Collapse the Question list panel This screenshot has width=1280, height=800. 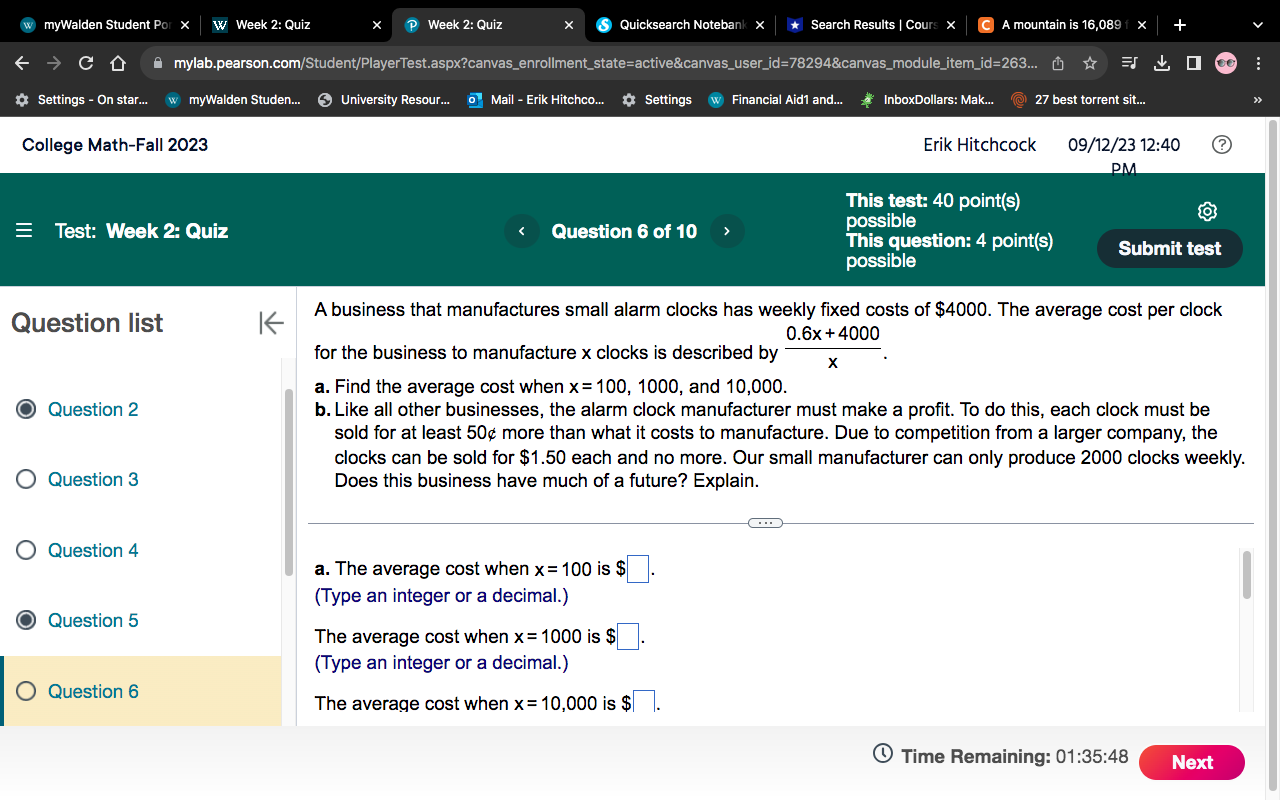pos(270,322)
